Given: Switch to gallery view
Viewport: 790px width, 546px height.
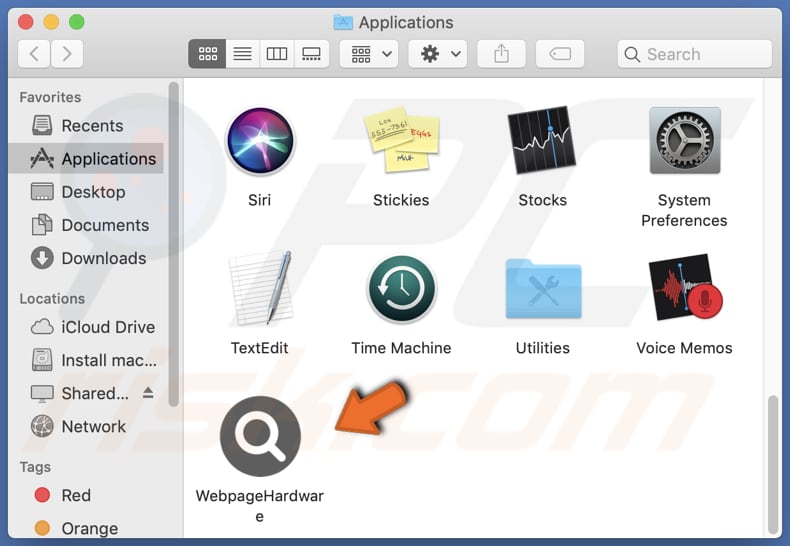Looking at the screenshot, I should click(311, 54).
